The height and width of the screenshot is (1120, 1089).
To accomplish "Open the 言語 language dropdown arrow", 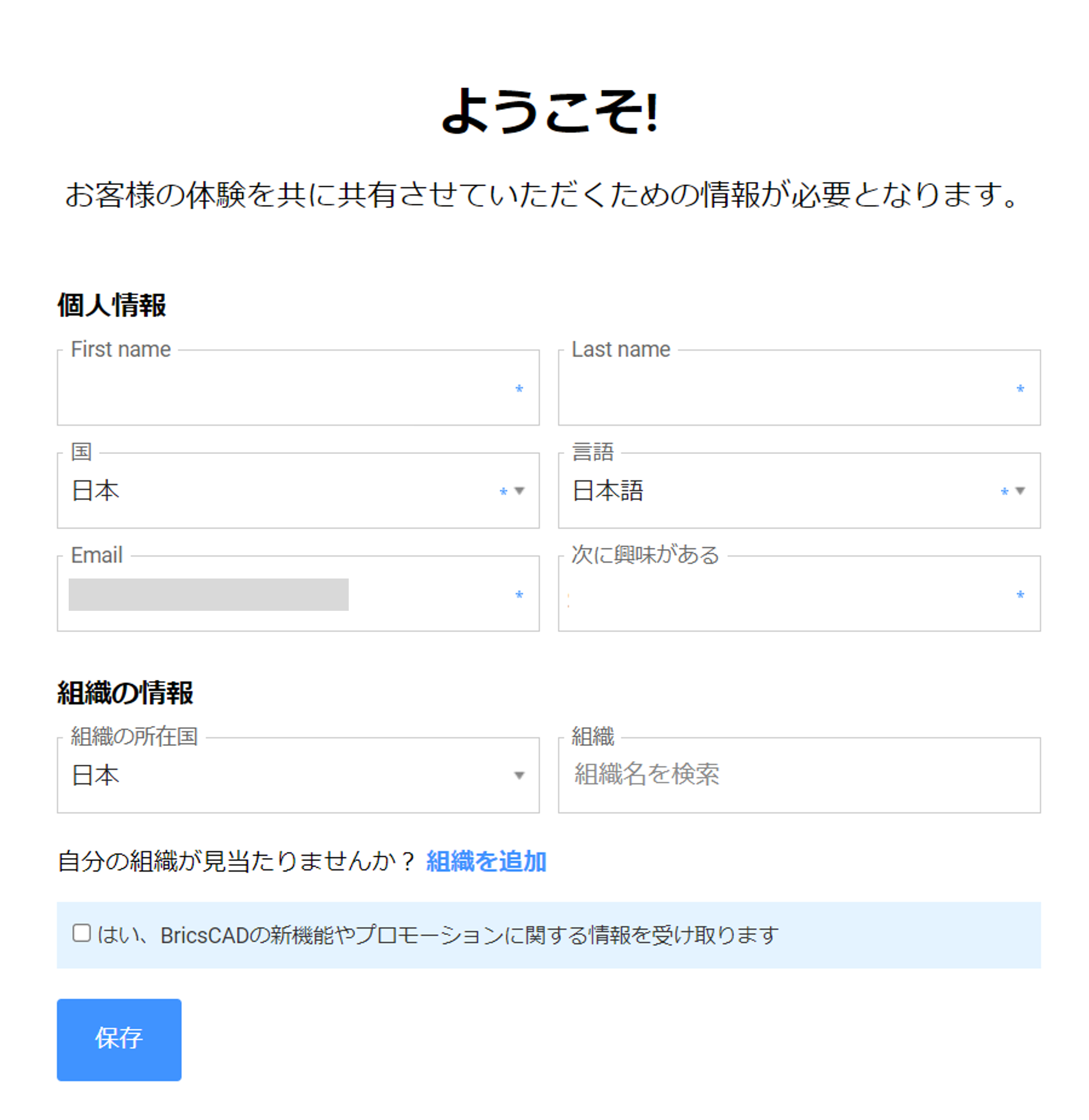I will 1020,490.
